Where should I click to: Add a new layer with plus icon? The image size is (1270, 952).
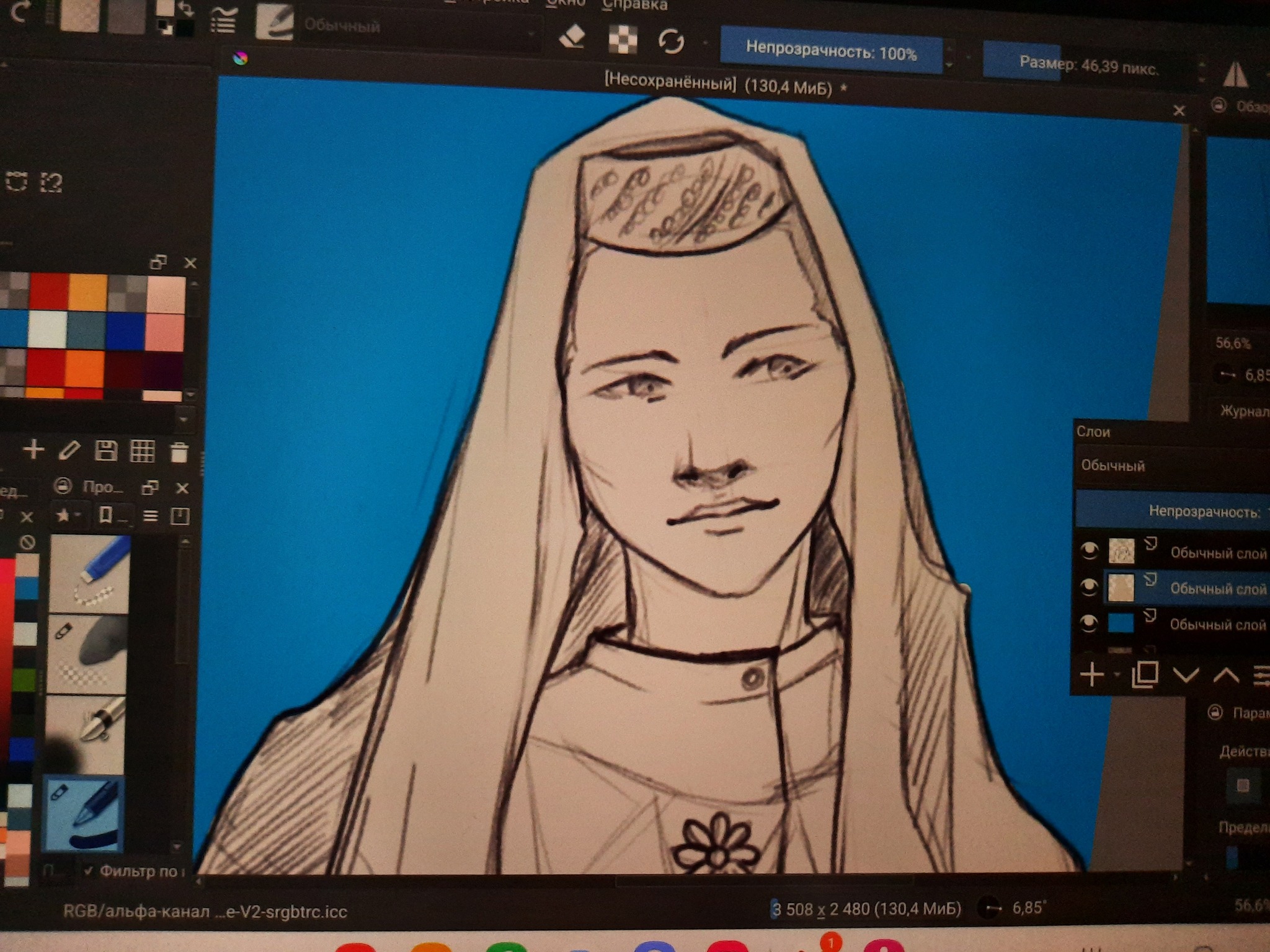(x=1092, y=674)
